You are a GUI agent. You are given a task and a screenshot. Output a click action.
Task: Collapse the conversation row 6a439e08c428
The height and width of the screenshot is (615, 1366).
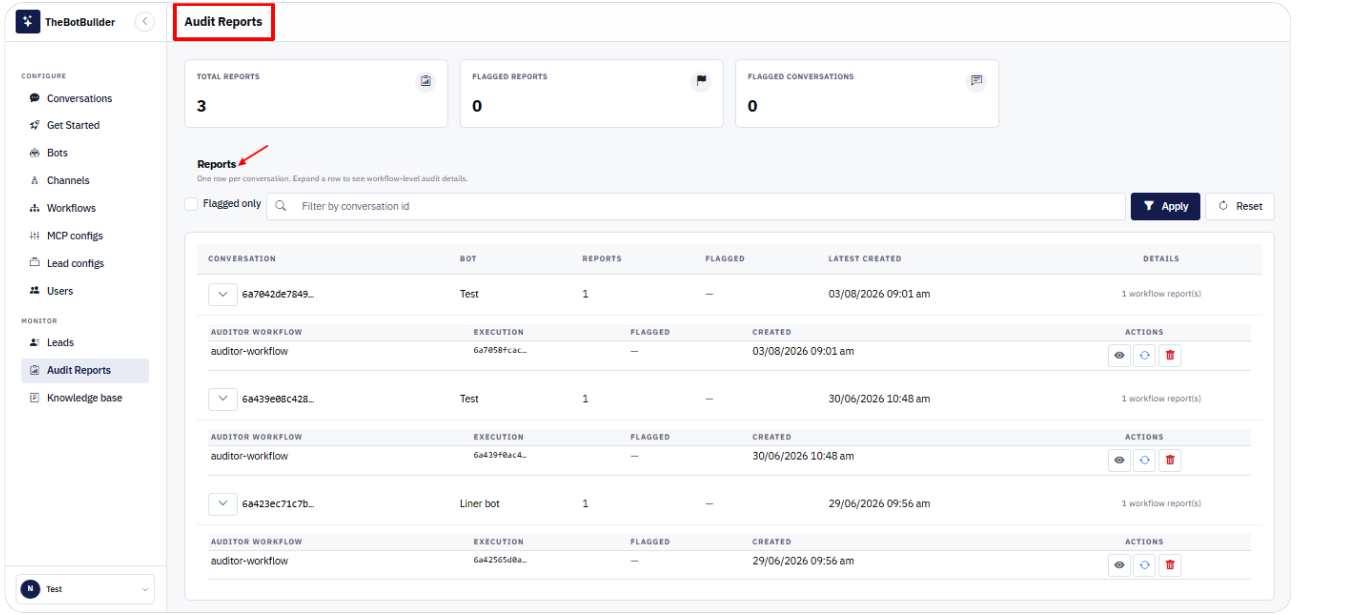pyautogui.click(x=222, y=398)
